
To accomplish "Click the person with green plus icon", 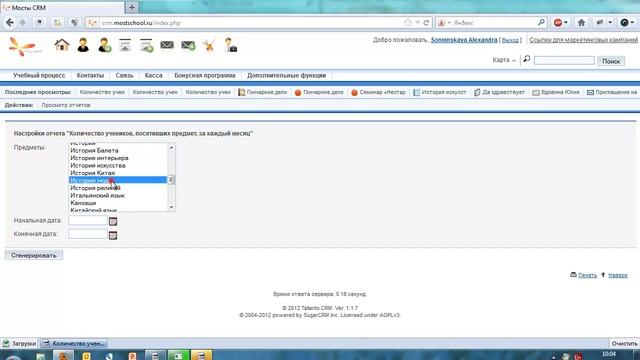I will 104,45.
